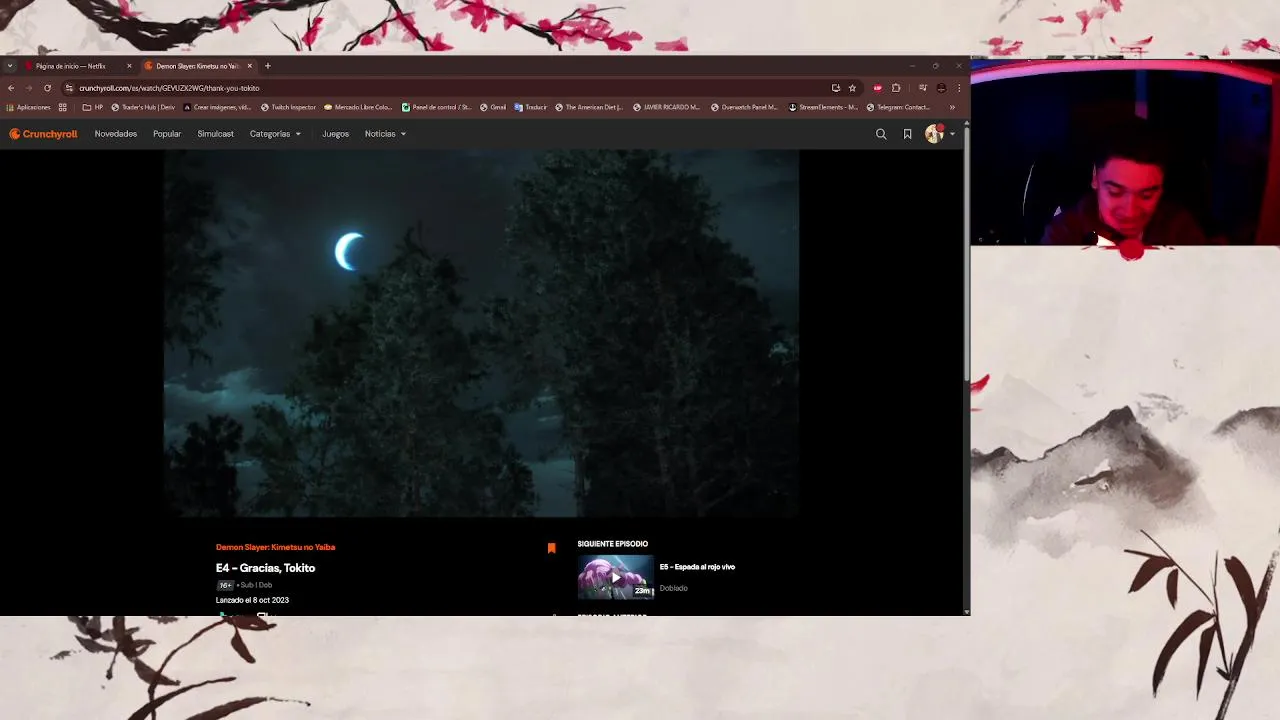
Task: Open the Trader's Hub Deriv bookmark
Action: point(143,107)
